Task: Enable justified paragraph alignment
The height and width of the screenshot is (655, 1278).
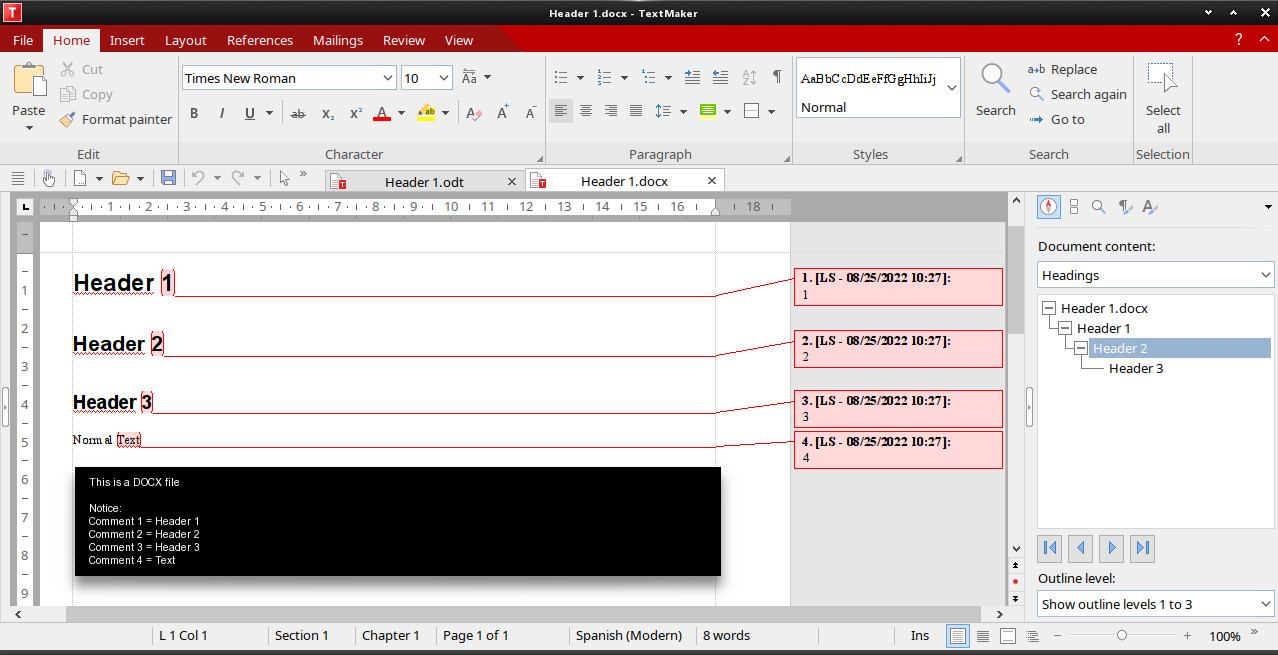Action: tap(635, 111)
